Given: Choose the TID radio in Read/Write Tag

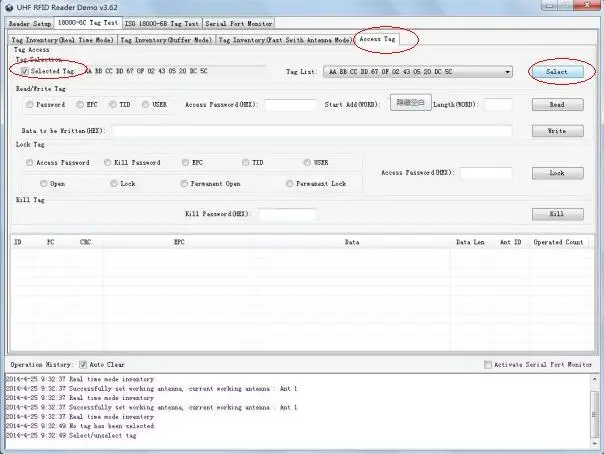Looking at the screenshot, I should (113, 104).
